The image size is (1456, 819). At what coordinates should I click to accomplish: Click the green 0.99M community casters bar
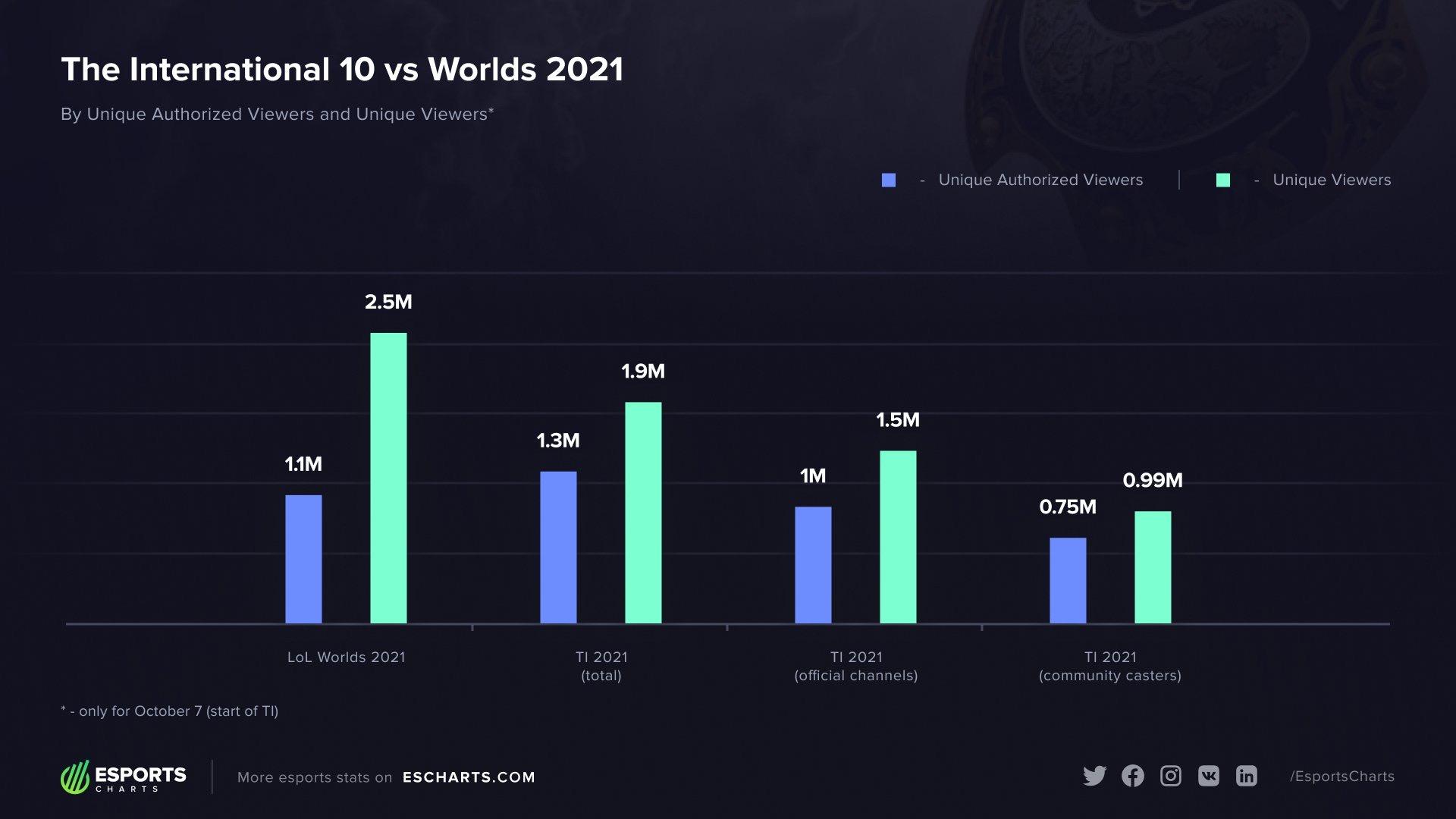tap(1153, 567)
